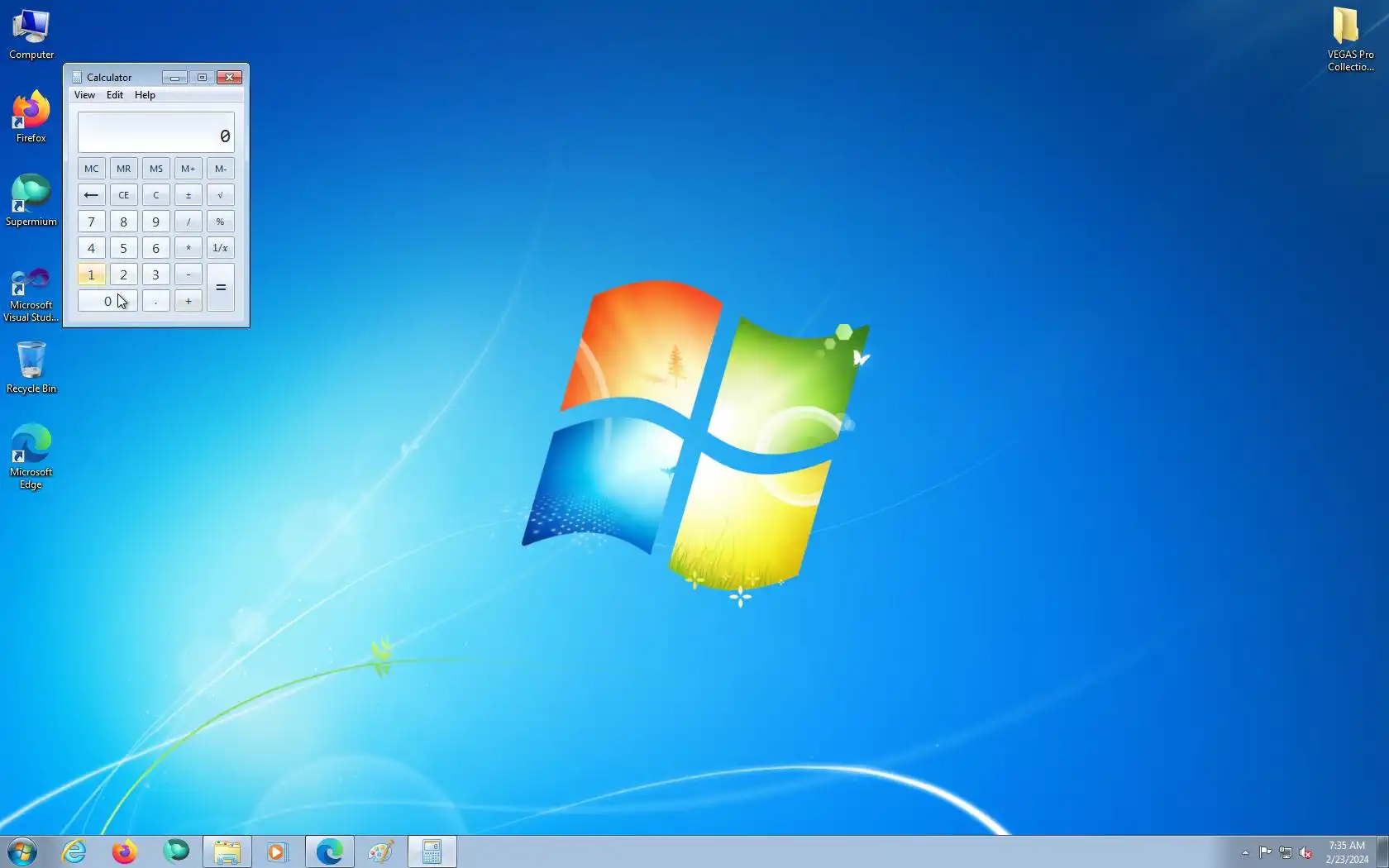Open the clock showing 7:35 AM
The width and height of the screenshot is (1389, 868).
(1347, 852)
